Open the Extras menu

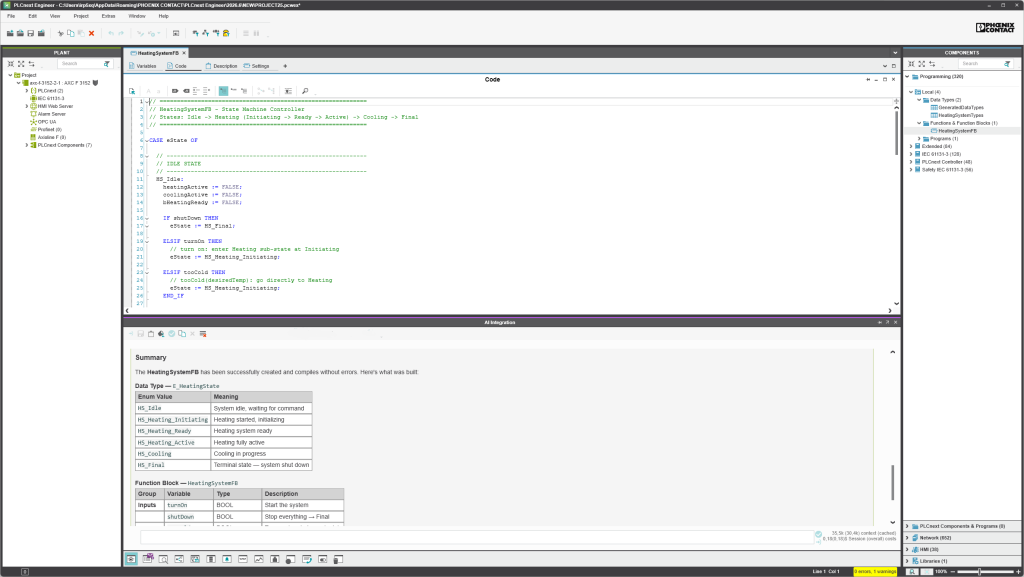coord(108,16)
